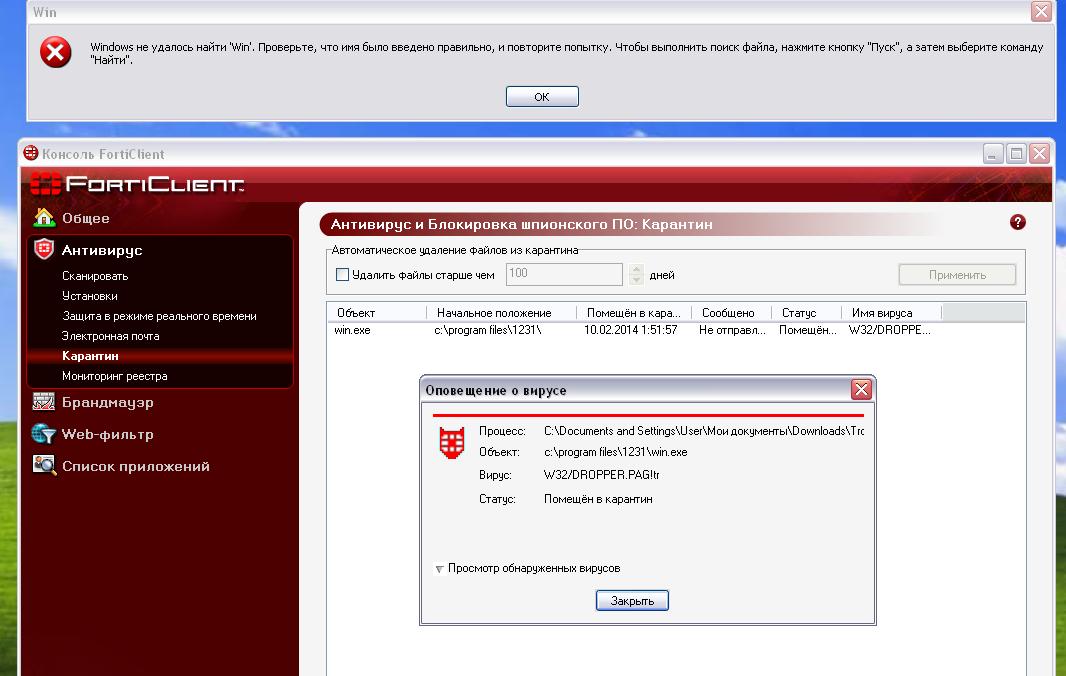Click the c:\program files\1231\ path cell
Viewport: 1066px width, 676px height.
click(487, 331)
